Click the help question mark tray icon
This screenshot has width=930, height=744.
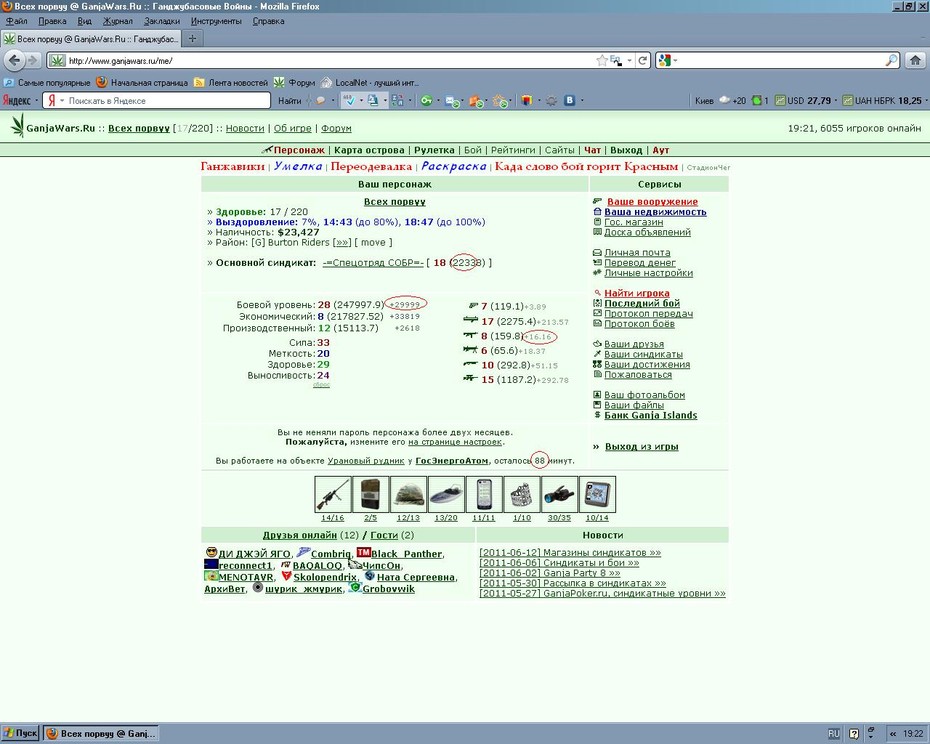pos(854,734)
